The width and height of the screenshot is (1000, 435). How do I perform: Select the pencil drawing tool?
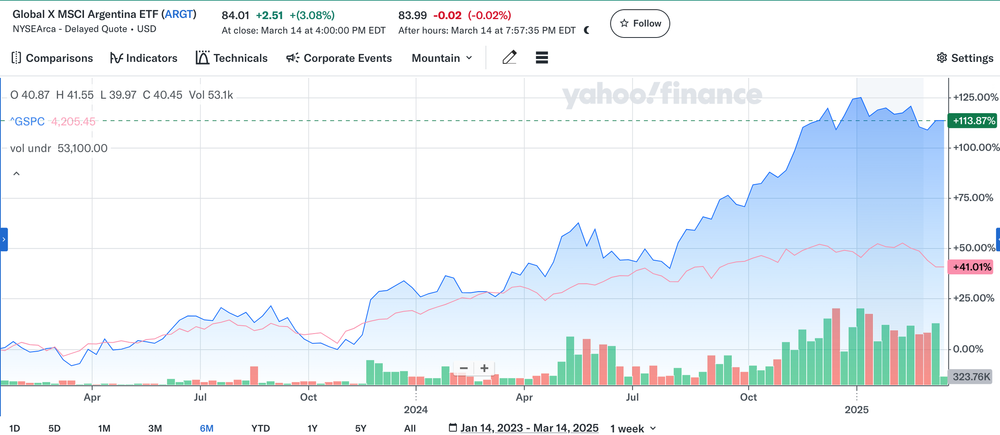(509, 58)
